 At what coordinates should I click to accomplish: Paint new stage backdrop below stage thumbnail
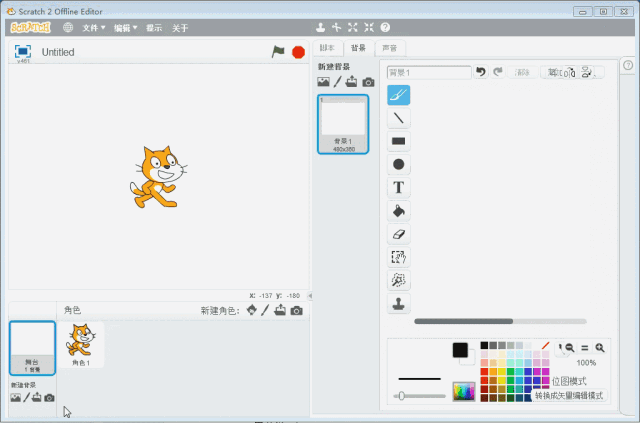point(27,397)
